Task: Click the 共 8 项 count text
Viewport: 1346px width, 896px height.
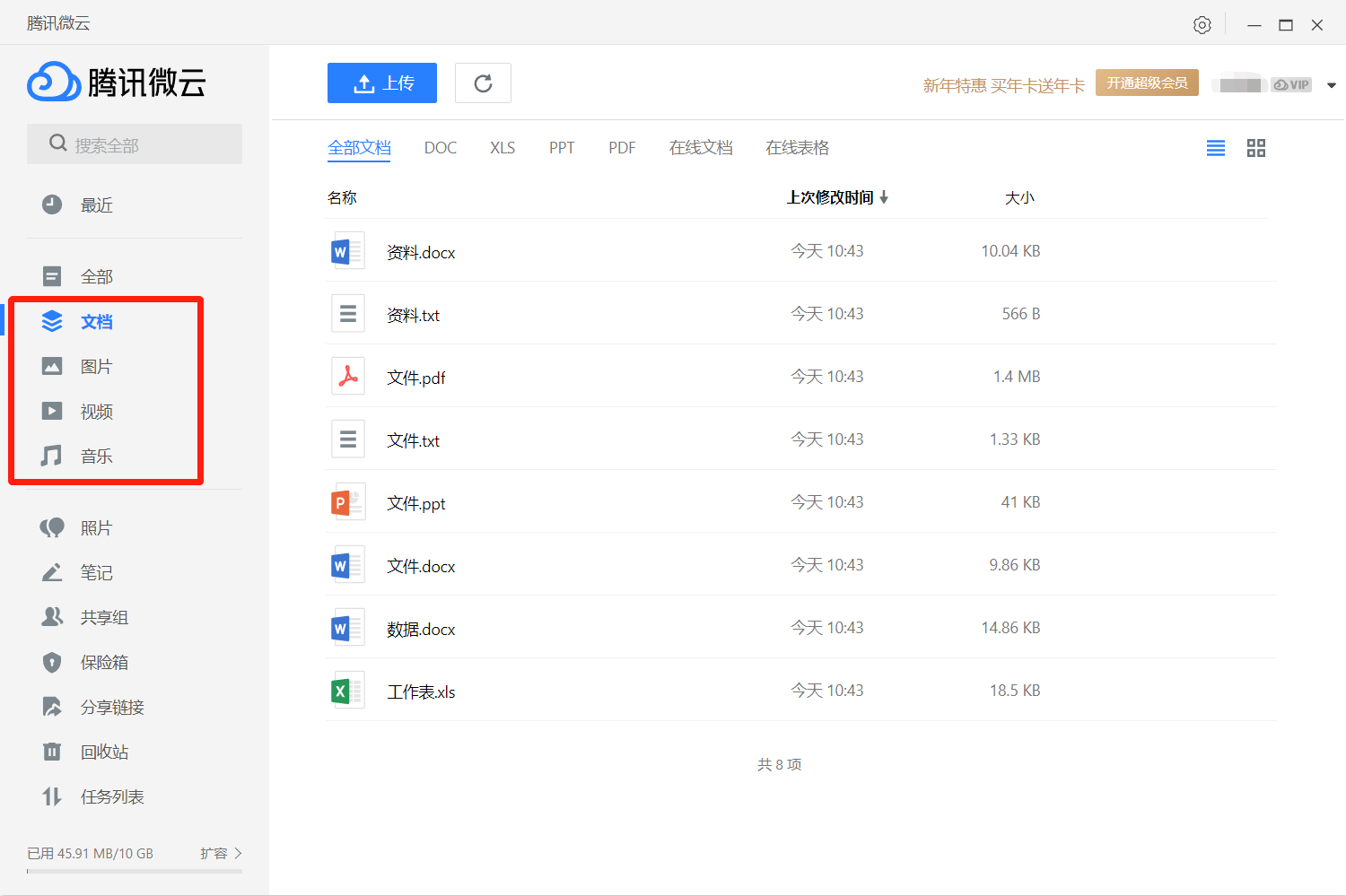Action: coord(779,764)
